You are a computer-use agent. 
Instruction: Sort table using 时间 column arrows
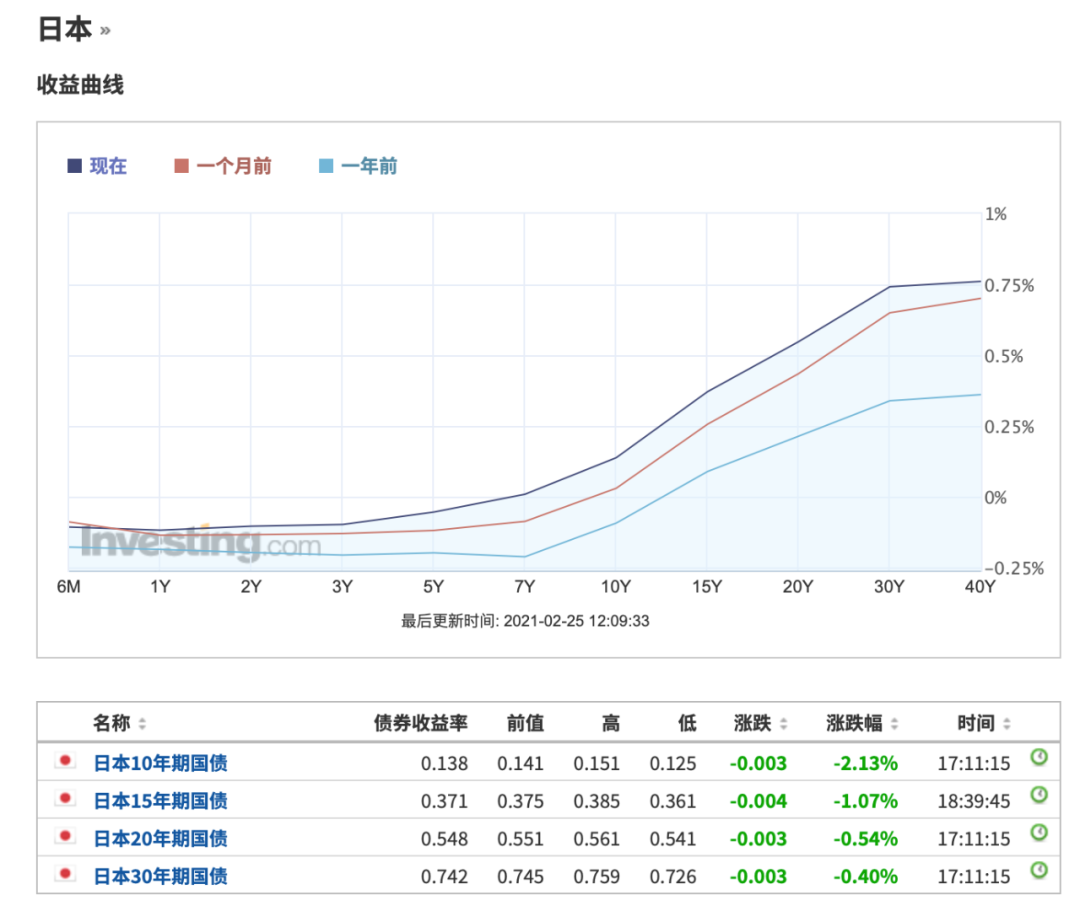click(1006, 724)
